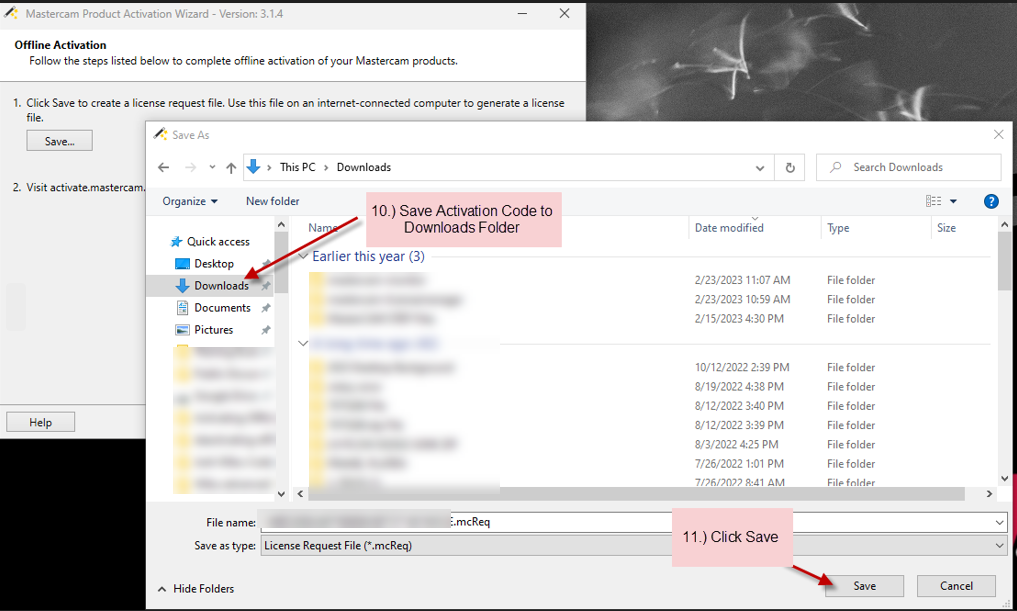Expand the address bar history dropdown

760,168
